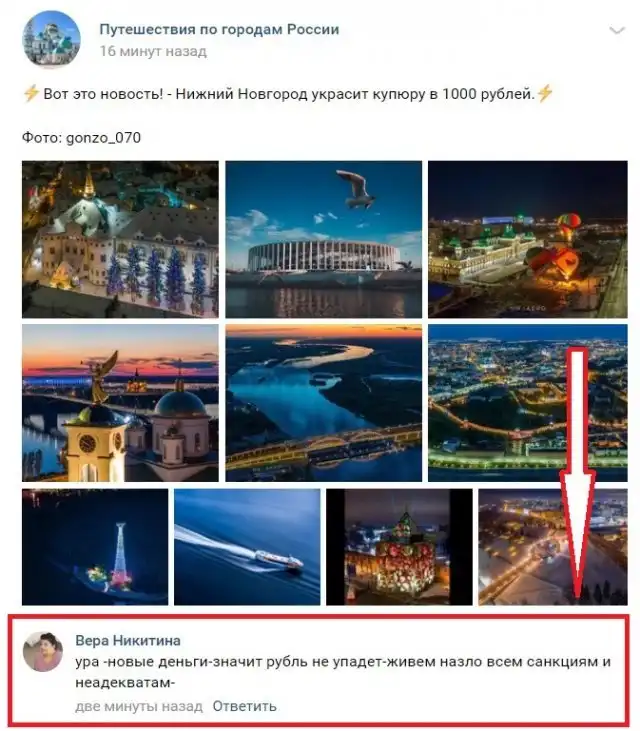View the stadium with seagull photo

tap(323, 239)
